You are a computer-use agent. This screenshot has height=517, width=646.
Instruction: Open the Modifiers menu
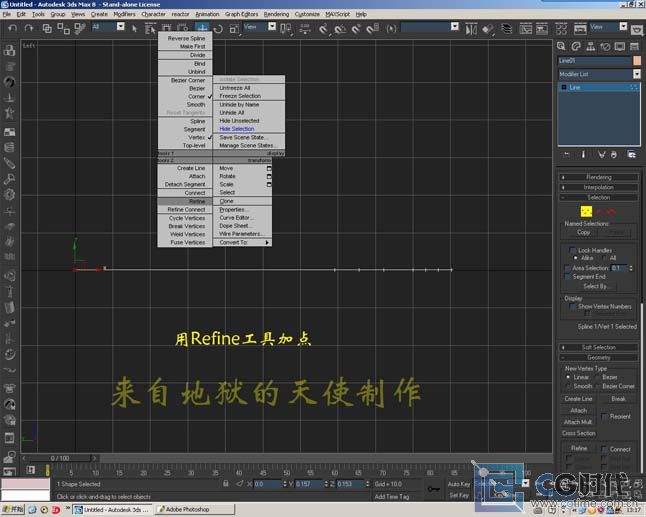(x=124, y=14)
